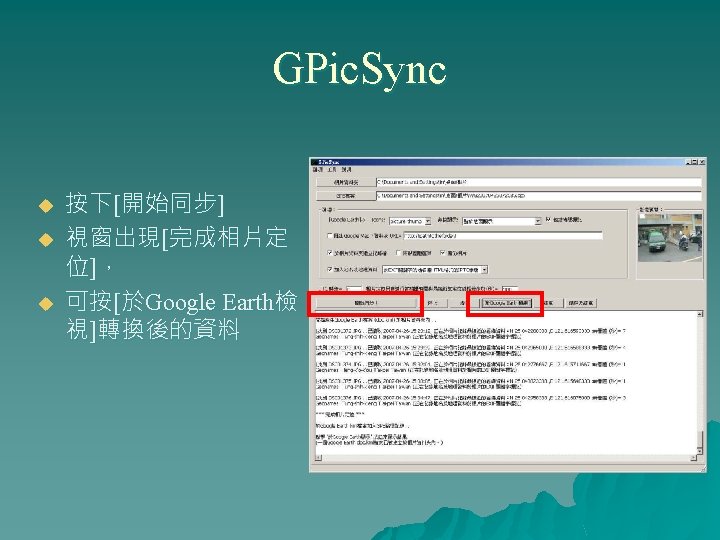The image size is (720, 540).
Task: Close the GPicSync window
Action: [702, 162]
